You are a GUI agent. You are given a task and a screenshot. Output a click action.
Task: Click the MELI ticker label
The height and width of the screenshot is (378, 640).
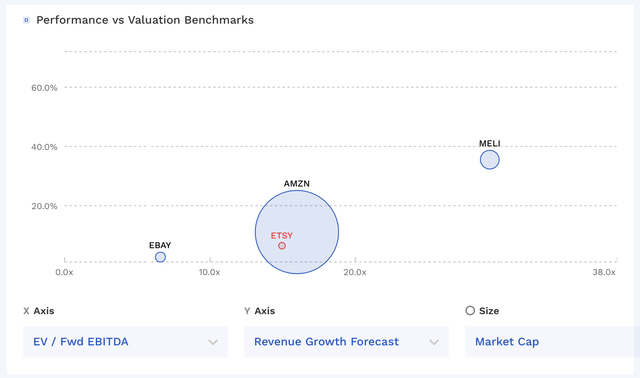pos(489,143)
